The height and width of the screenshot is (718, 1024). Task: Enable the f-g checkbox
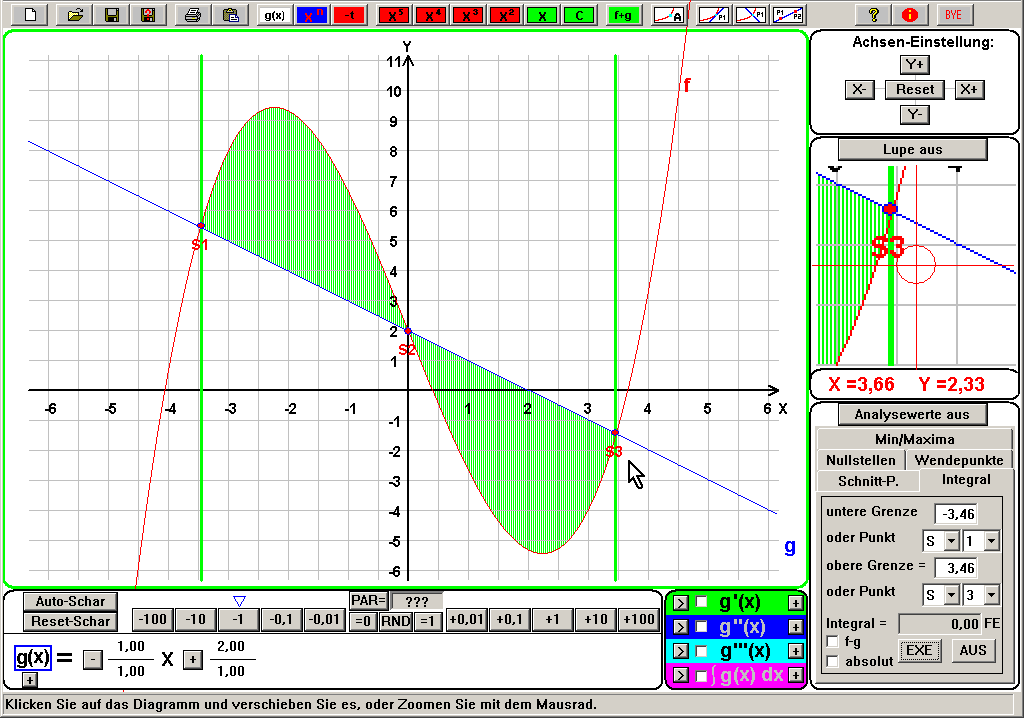pos(832,641)
